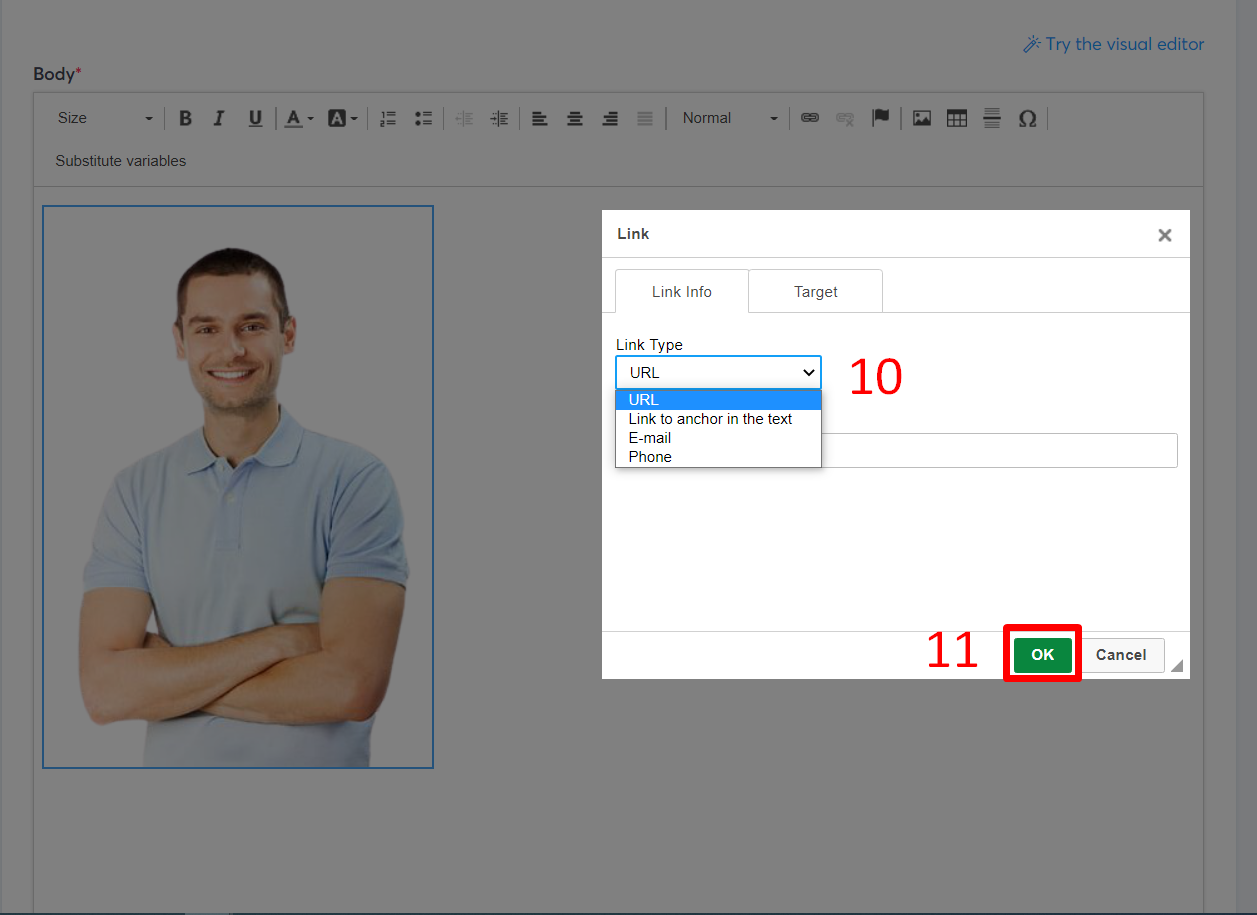Image resolution: width=1257 pixels, height=915 pixels.
Task: Apply underline to text
Action: [255, 118]
